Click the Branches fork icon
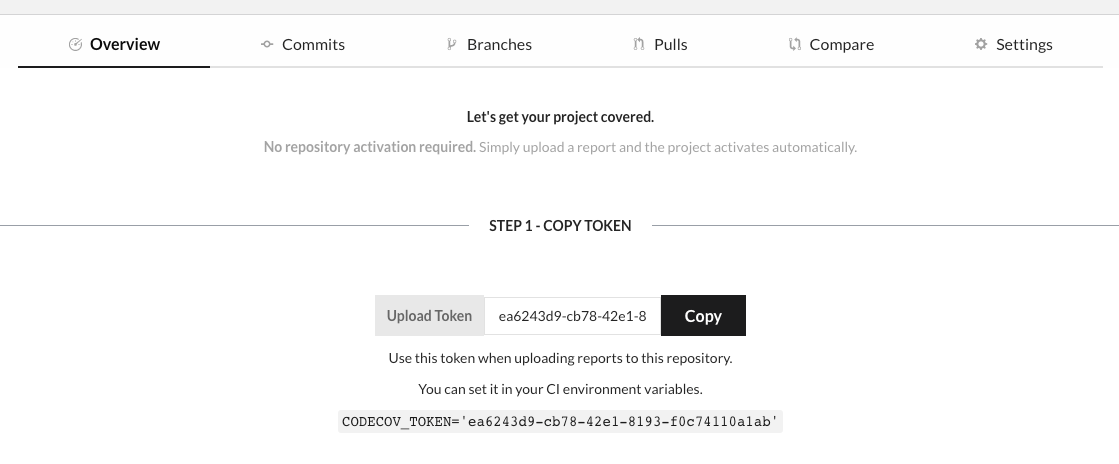The image size is (1119, 464). click(451, 44)
